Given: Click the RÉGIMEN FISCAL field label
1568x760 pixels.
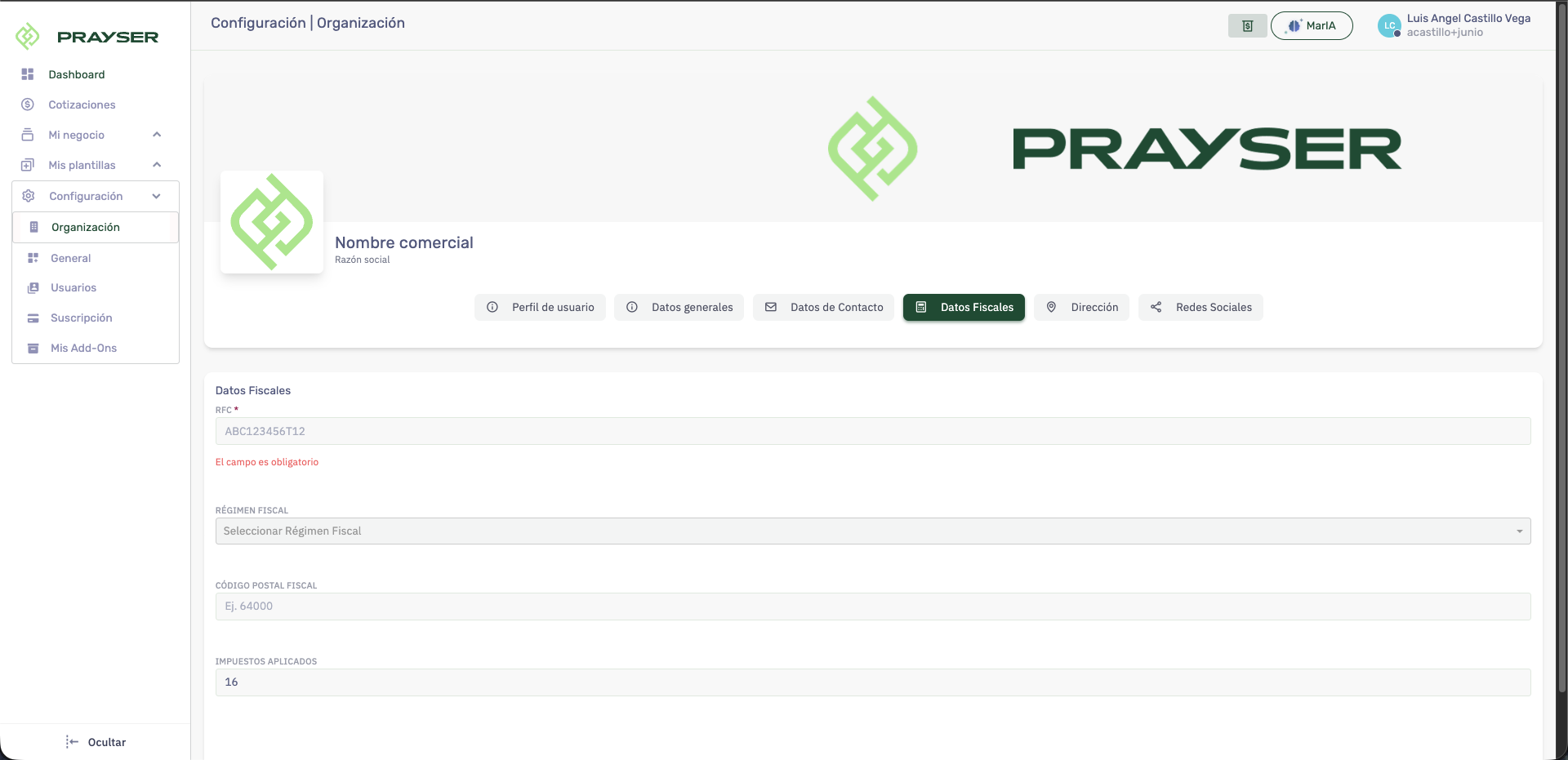Looking at the screenshot, I should pyautogui.click(x=252, y=510).
